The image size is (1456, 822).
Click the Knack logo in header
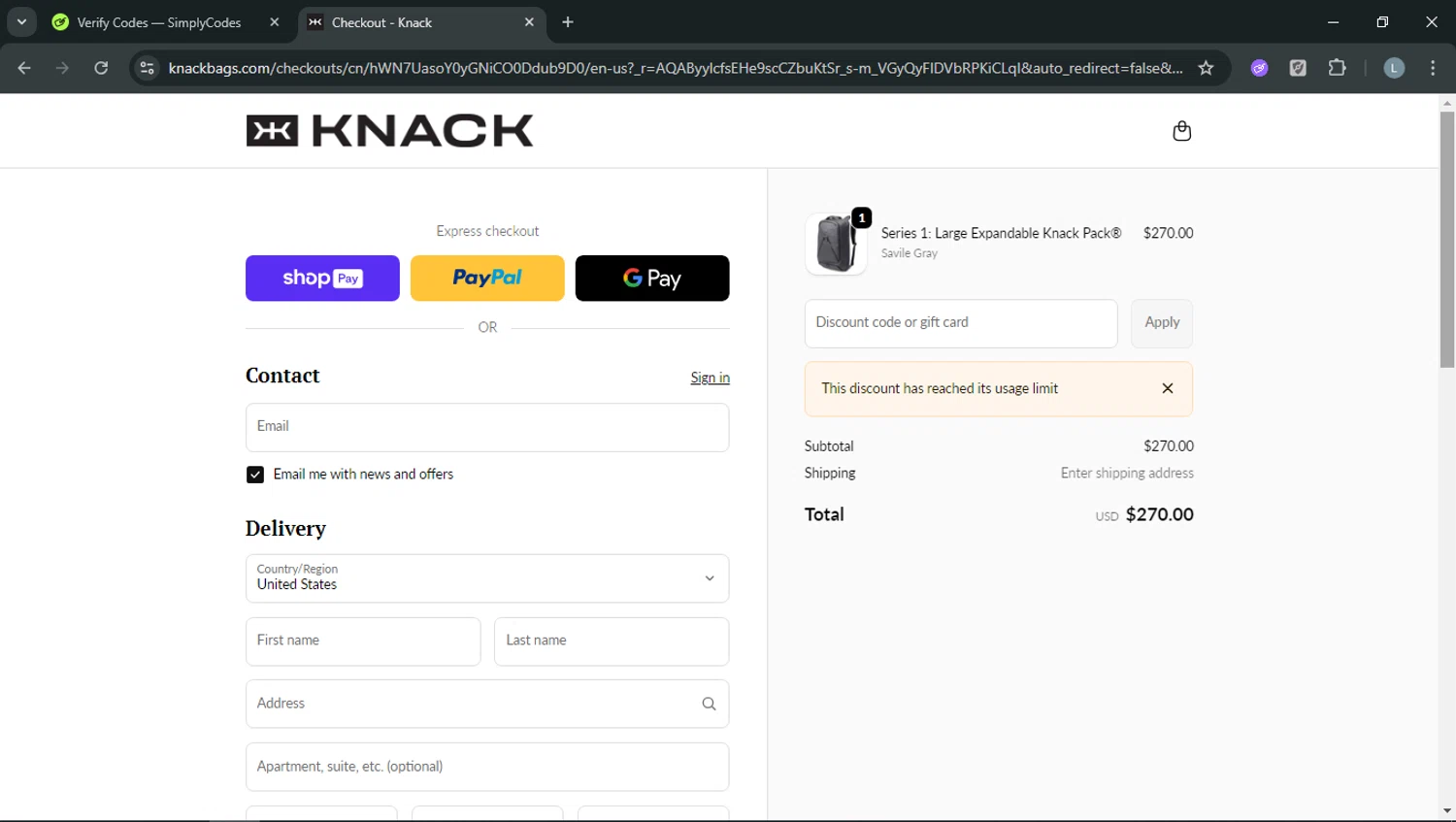point(389,131)
